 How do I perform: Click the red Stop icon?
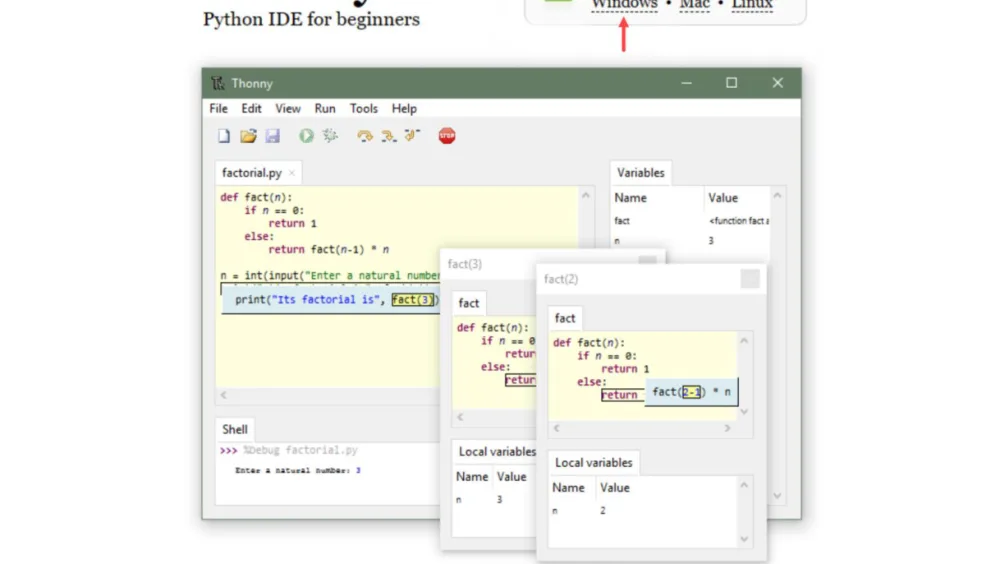pos(447,135)
